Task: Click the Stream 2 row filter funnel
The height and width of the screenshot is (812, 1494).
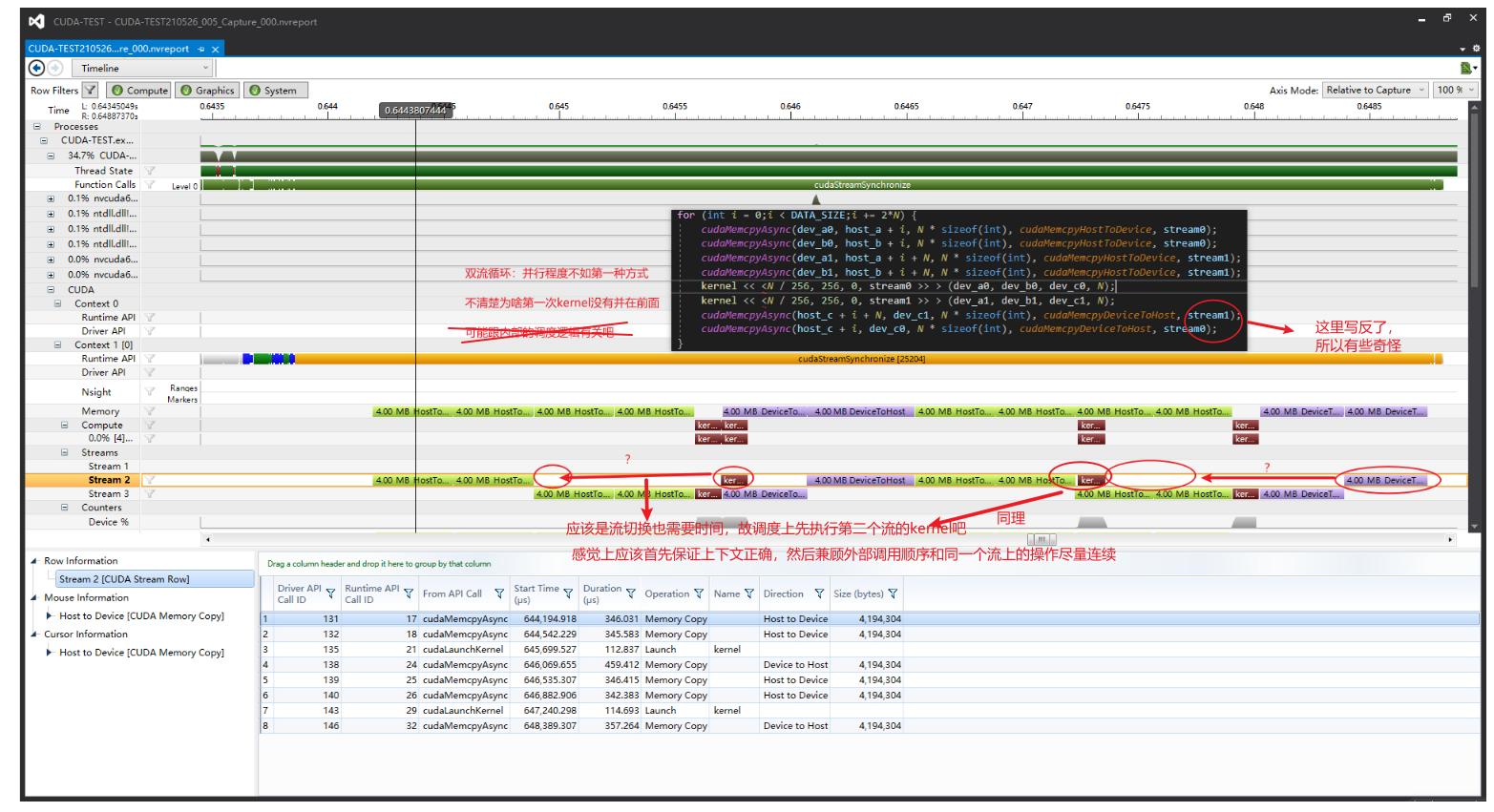Action: [150, 480]
